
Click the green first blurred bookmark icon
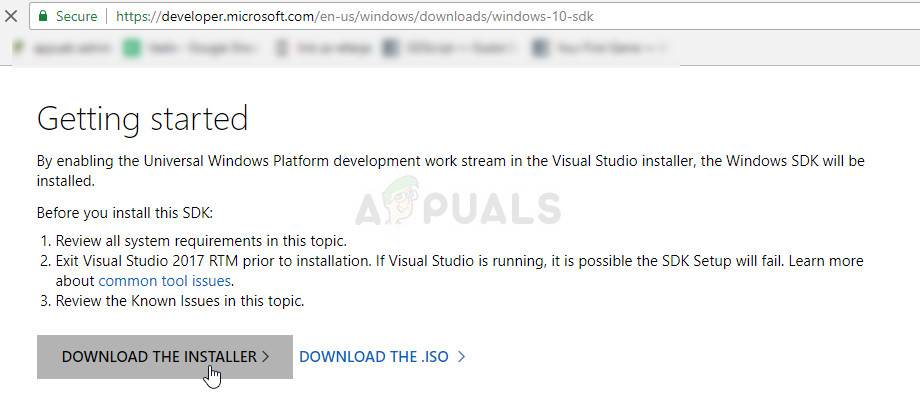click(18, 48)
